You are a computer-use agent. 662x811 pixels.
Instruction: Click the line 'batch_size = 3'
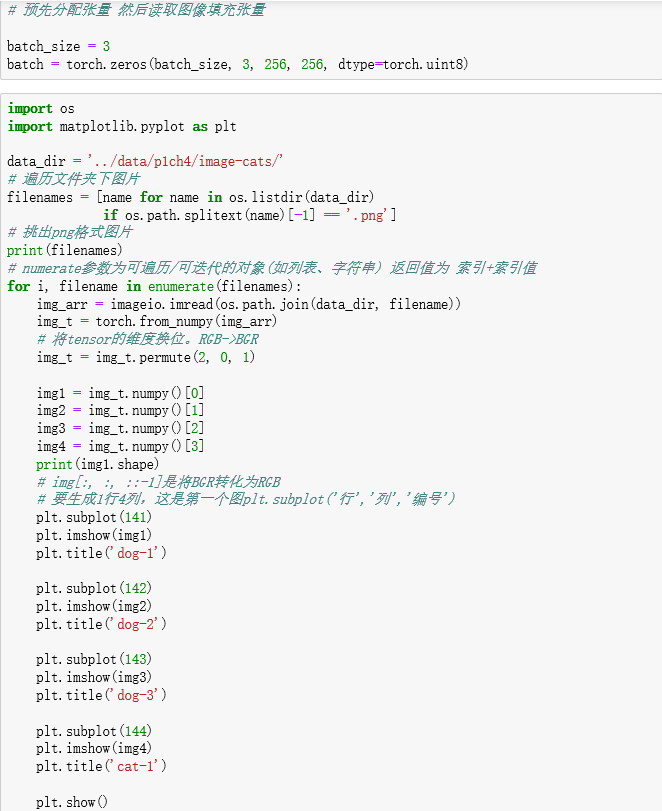[58, 47]
